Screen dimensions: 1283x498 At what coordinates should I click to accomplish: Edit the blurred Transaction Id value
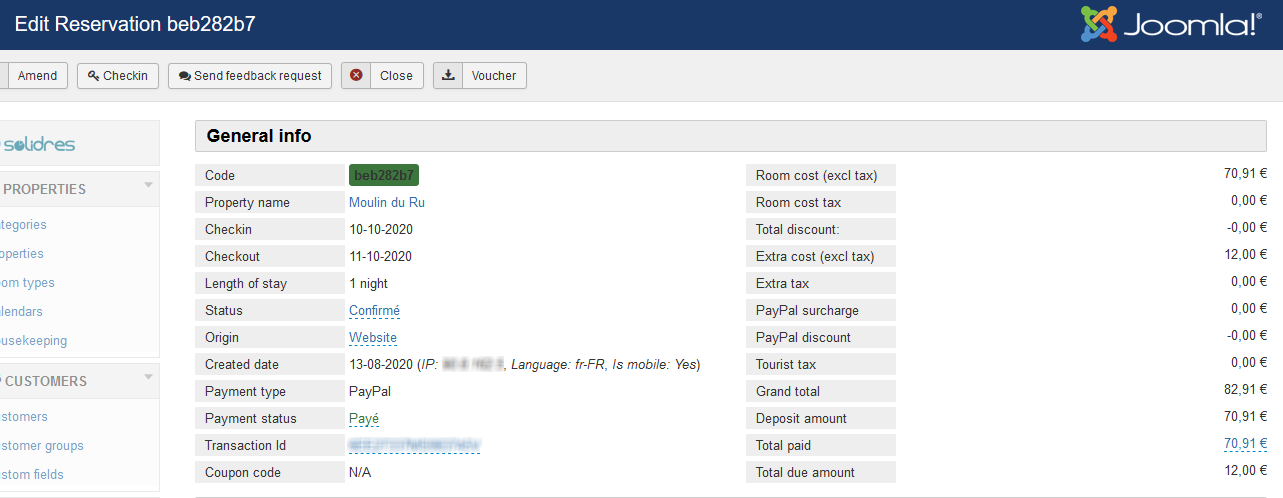[414, 445]
